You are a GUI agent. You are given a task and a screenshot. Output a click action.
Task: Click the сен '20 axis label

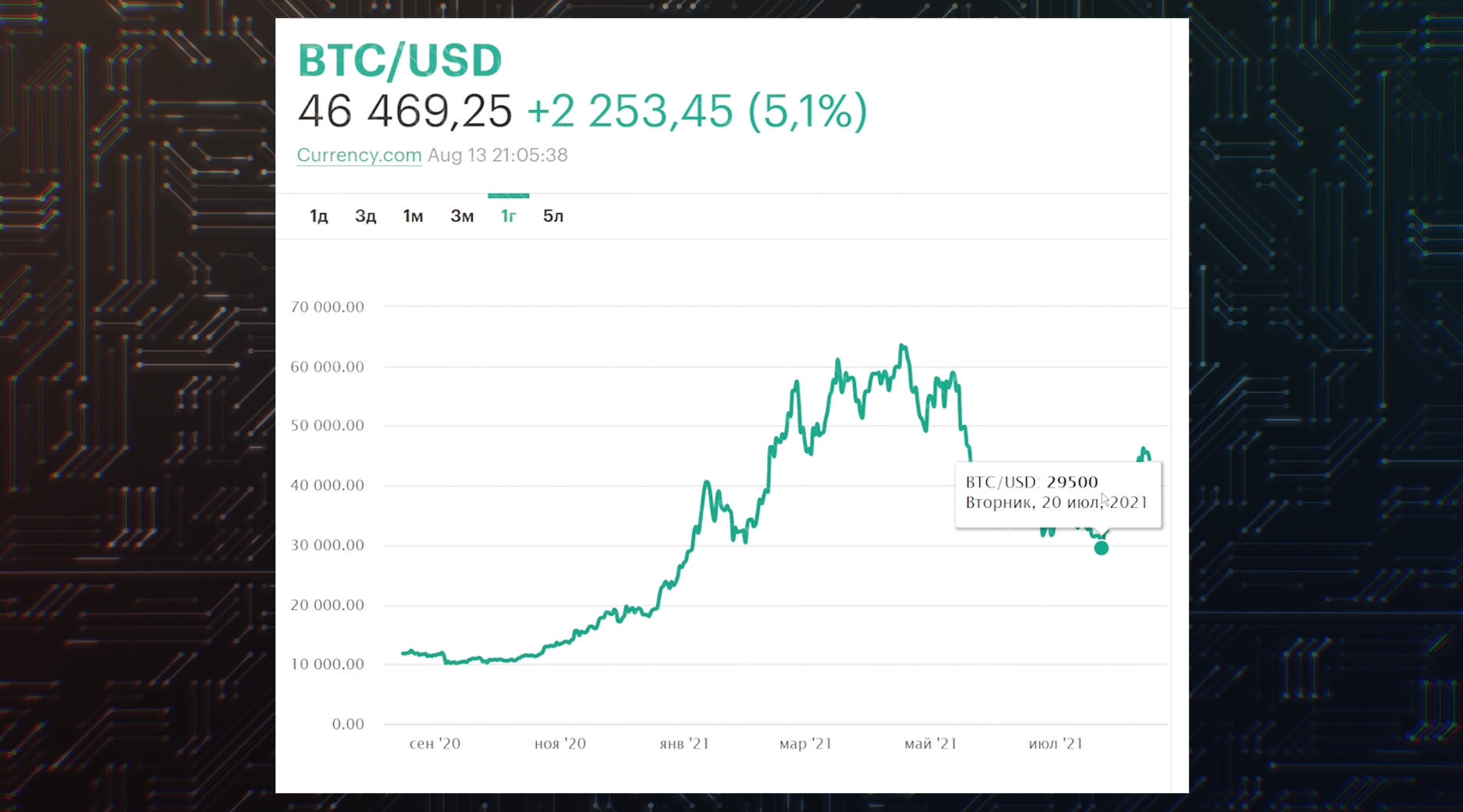(435, 744)
